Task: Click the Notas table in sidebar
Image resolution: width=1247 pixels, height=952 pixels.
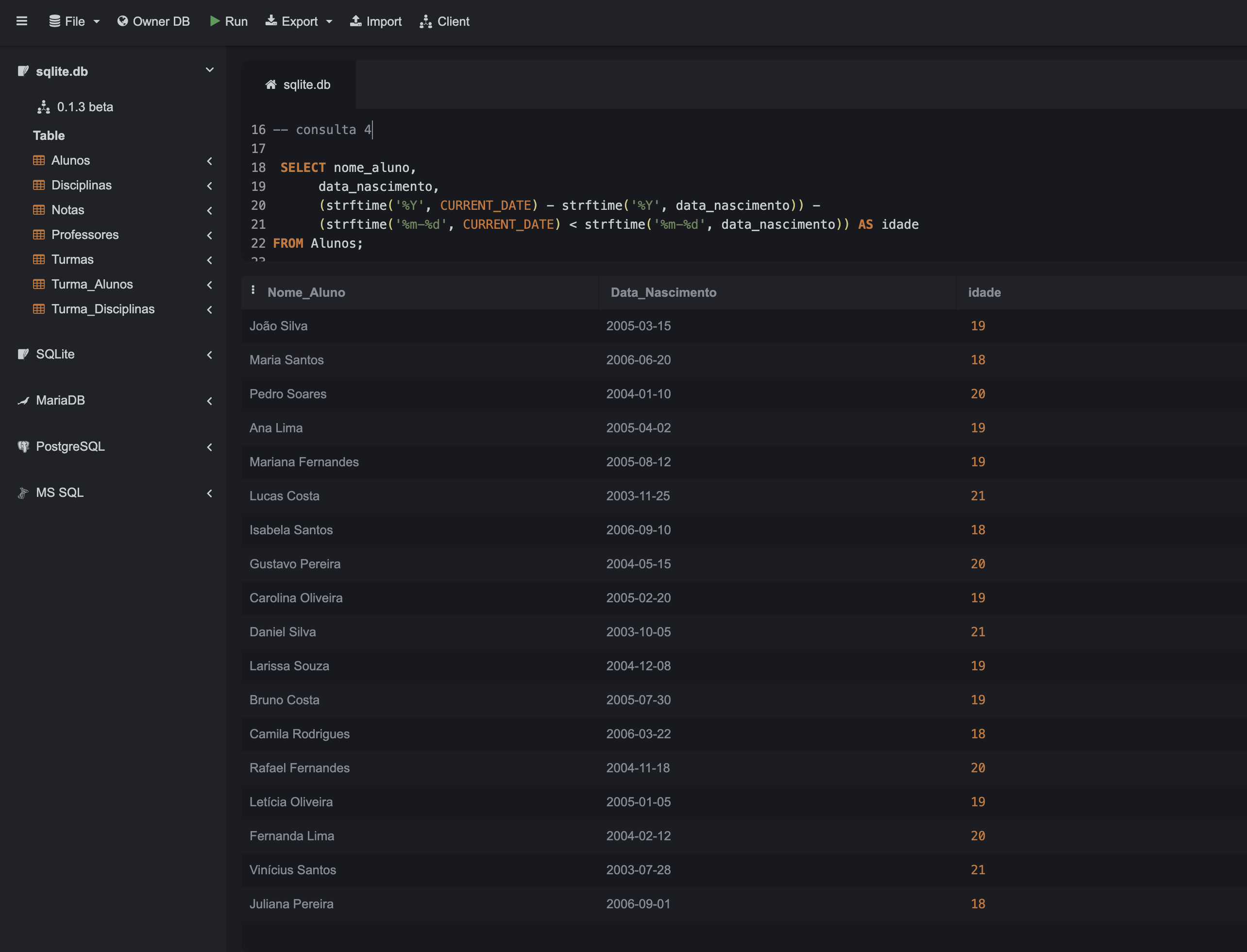Action: pos(66,209)
